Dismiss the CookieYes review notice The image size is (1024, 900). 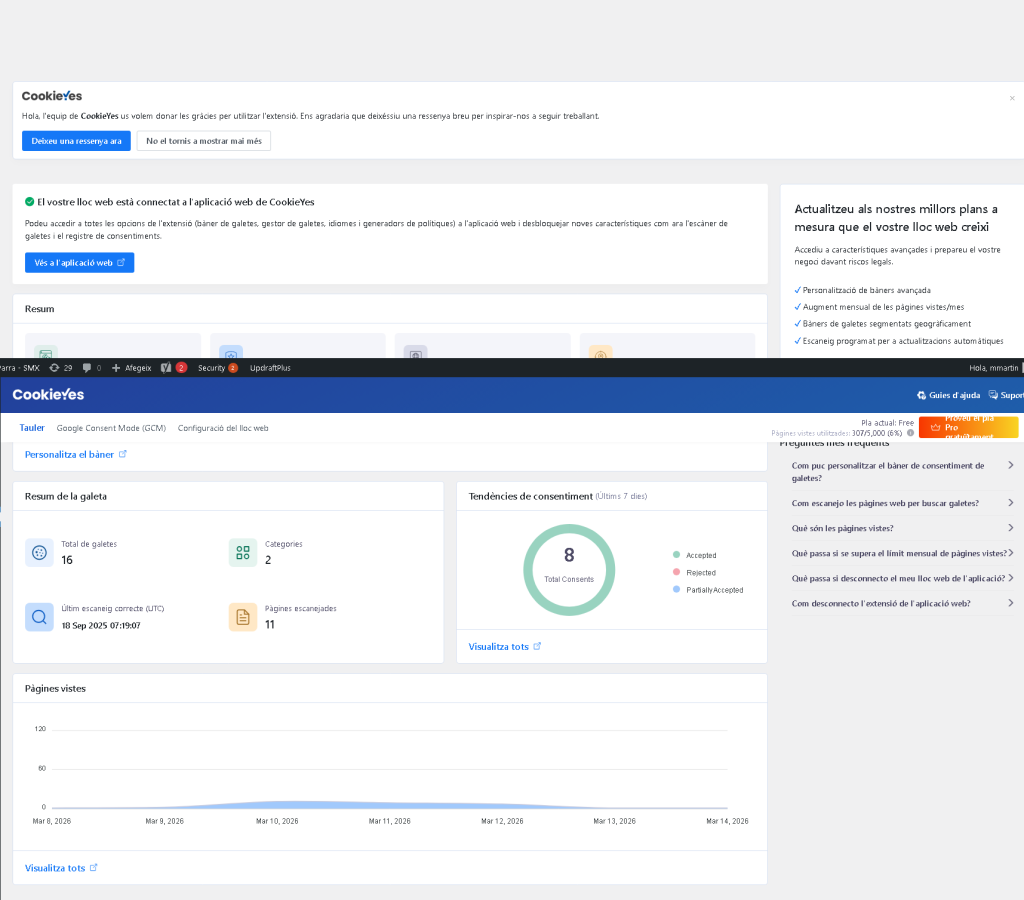point(1011,98)
